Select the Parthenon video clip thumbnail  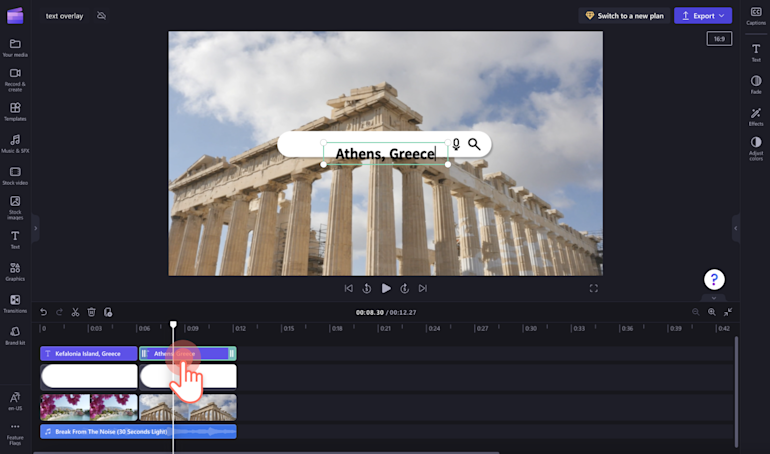(x=188, y=407)
